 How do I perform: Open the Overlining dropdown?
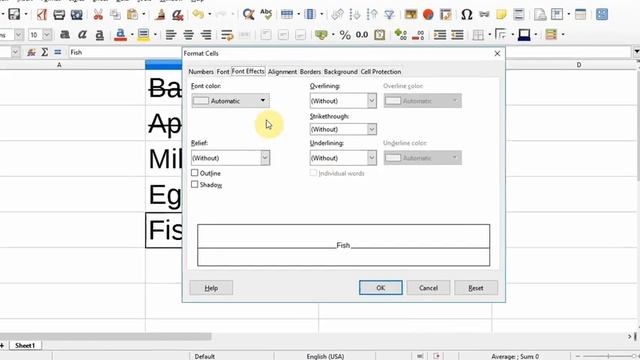(343, 101)
